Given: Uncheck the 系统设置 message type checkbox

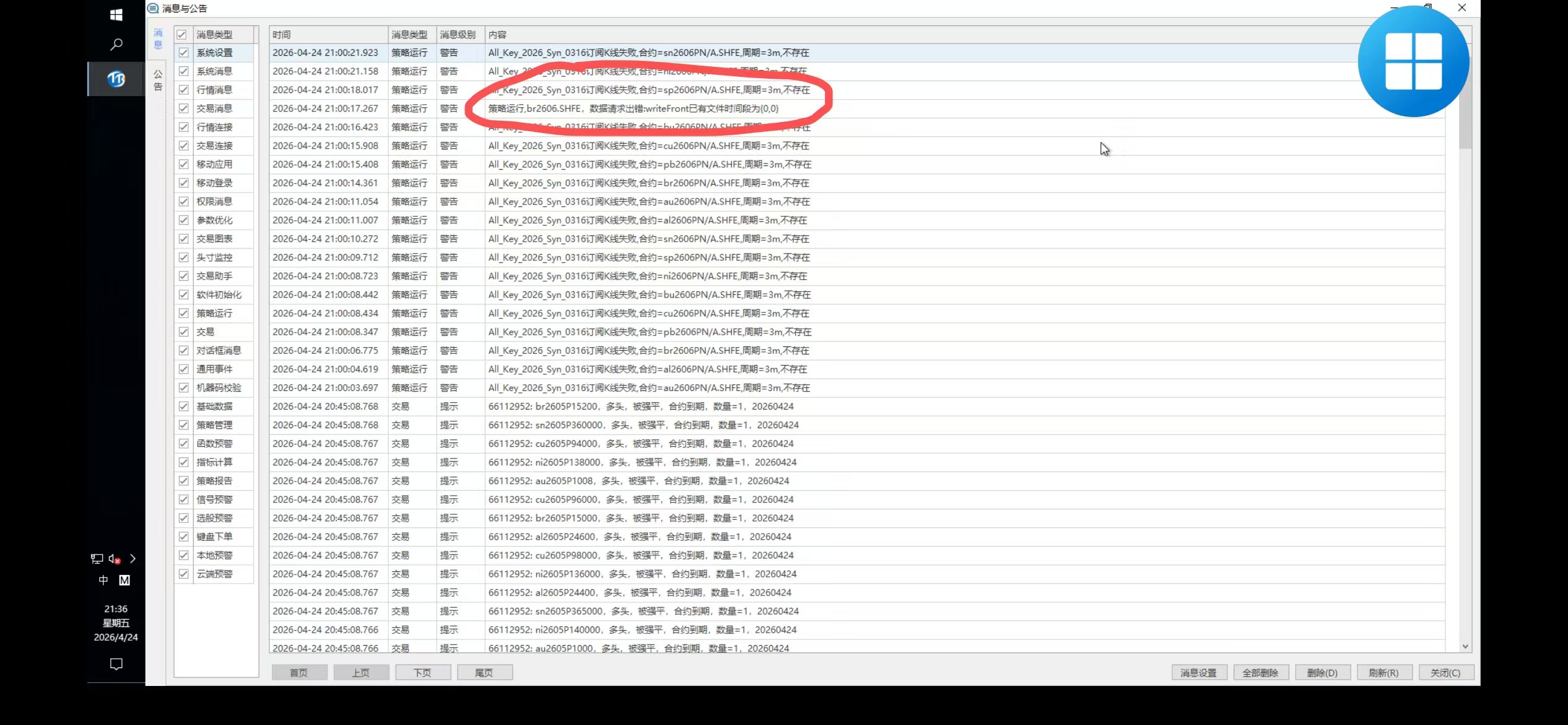Looking at the screenshot, I should tap(184, 53).
